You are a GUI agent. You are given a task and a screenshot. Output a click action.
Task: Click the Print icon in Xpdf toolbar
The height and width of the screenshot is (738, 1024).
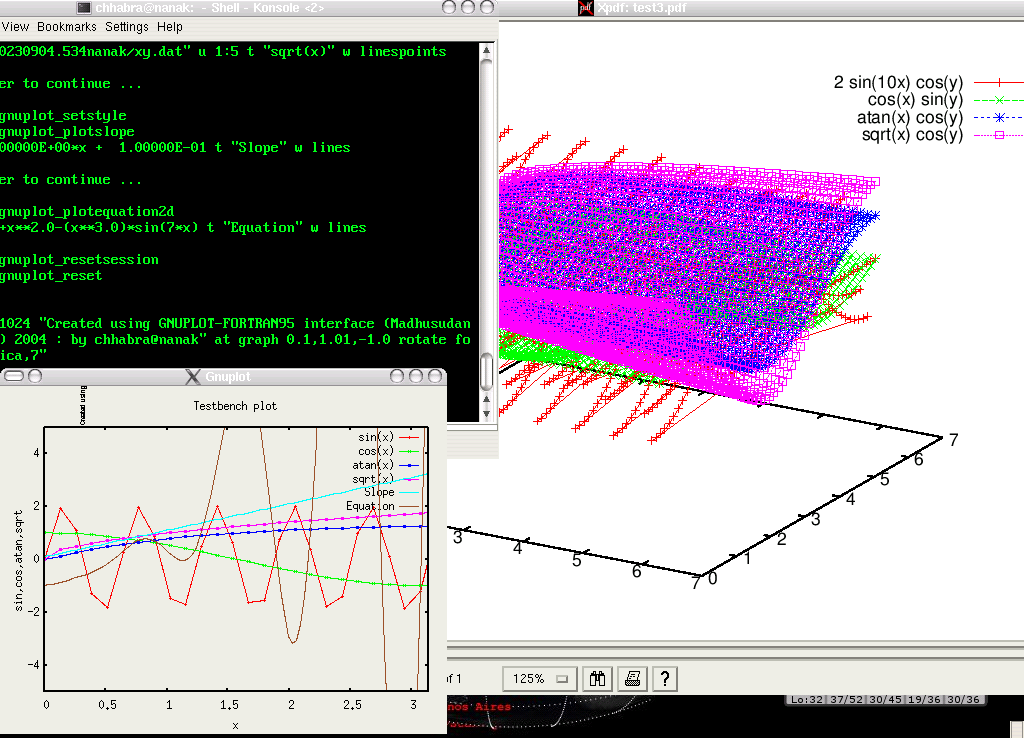[632, 678]
